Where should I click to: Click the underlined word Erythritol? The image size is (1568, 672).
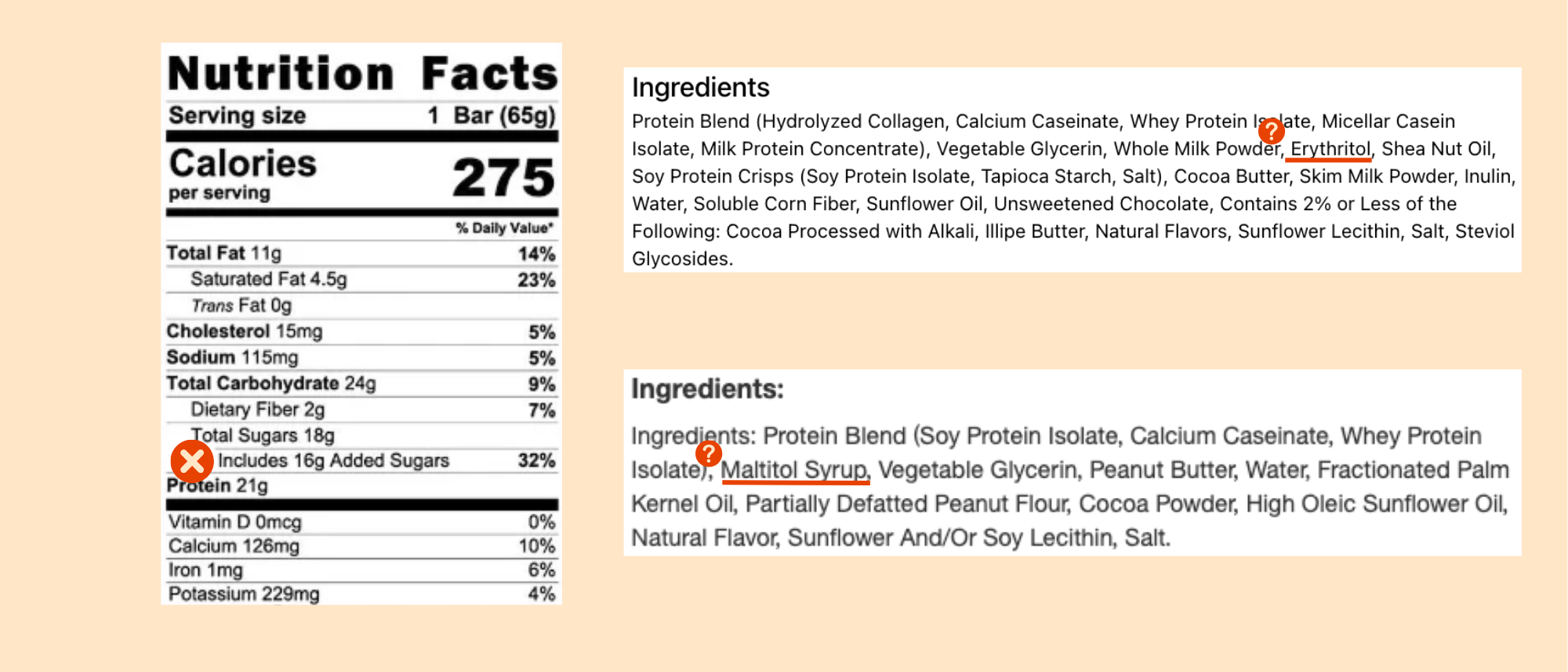tap(1330, 149)
